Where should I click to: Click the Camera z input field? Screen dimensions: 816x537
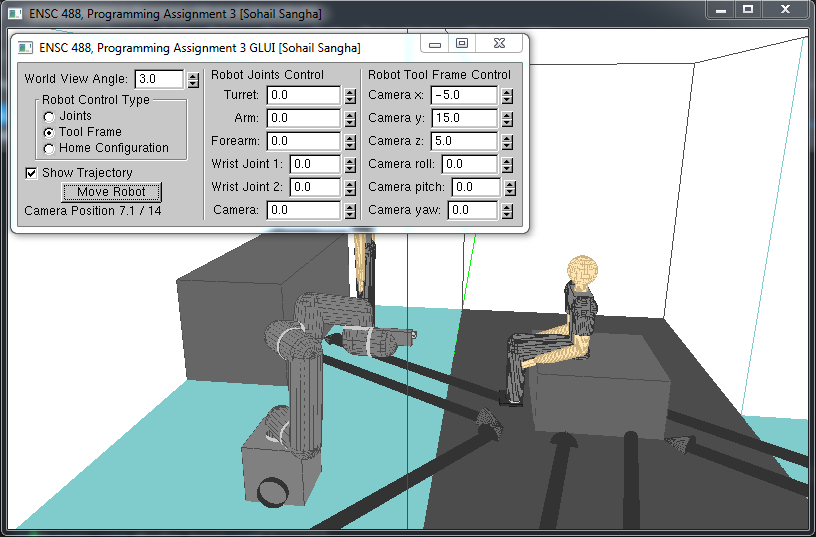(464, 142)
